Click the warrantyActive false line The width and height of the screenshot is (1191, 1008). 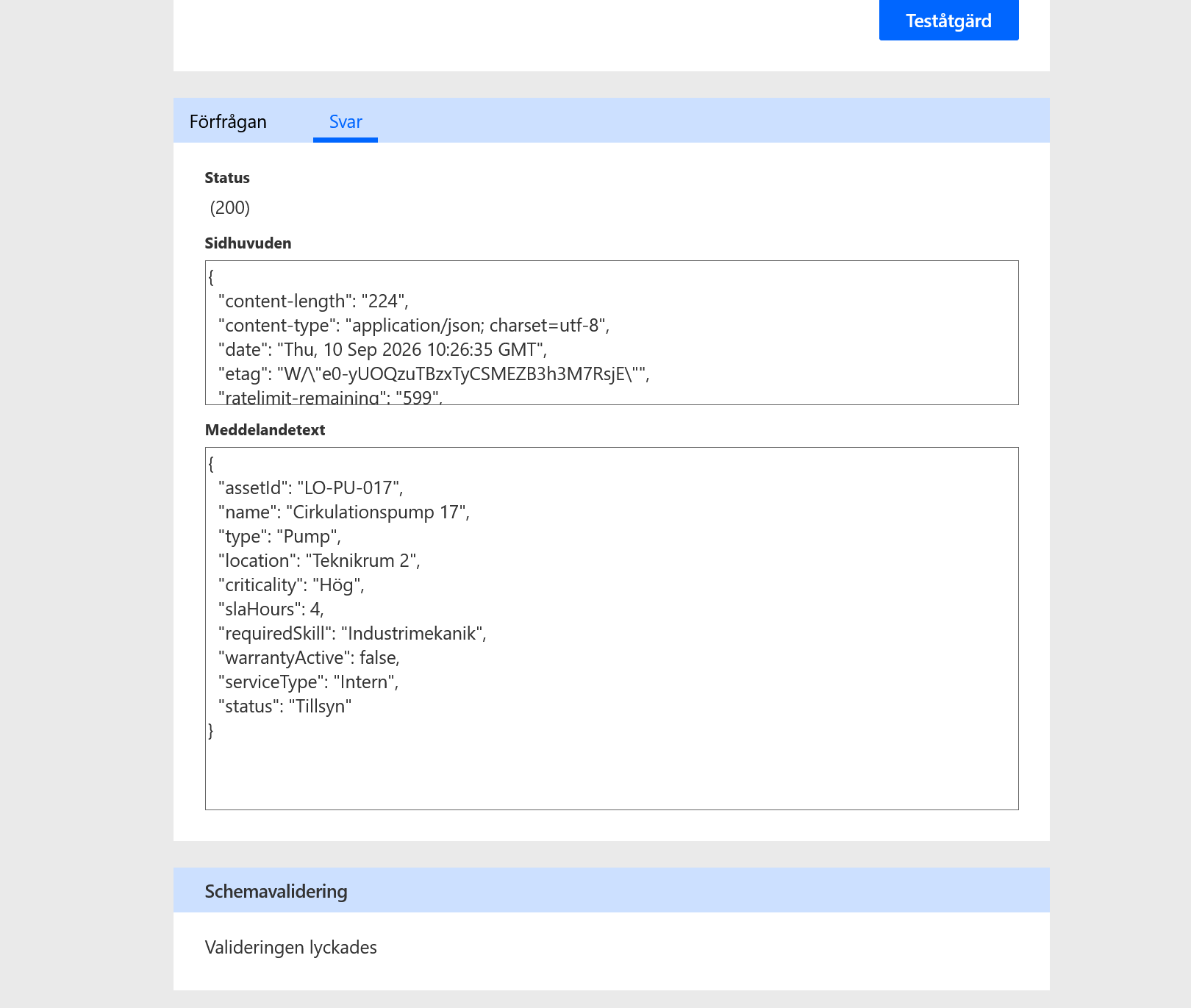click(309, 658)
